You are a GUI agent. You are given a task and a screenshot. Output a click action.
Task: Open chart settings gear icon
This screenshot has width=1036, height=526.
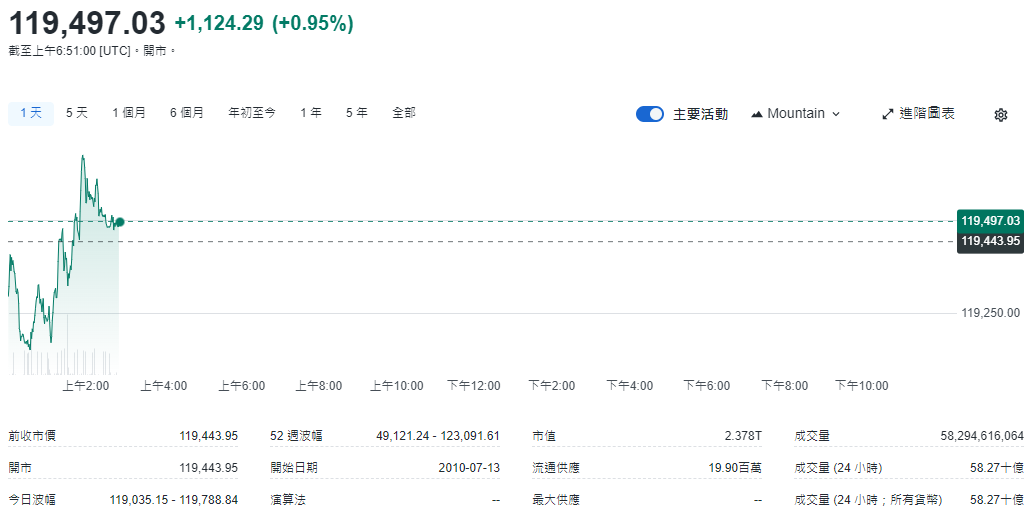point(1000,115)
